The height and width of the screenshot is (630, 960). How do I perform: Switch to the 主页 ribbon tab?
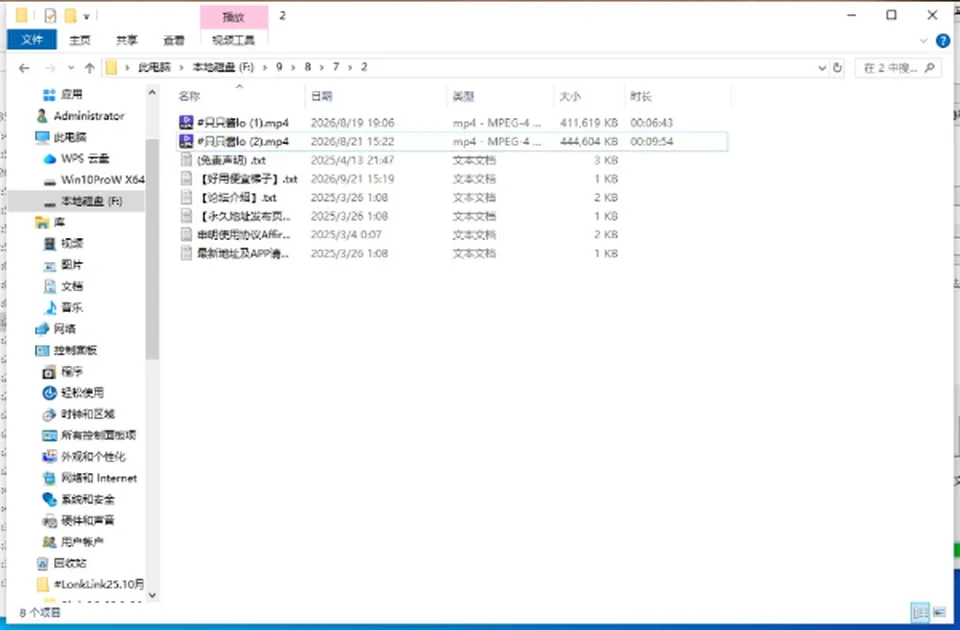point(80,40)
